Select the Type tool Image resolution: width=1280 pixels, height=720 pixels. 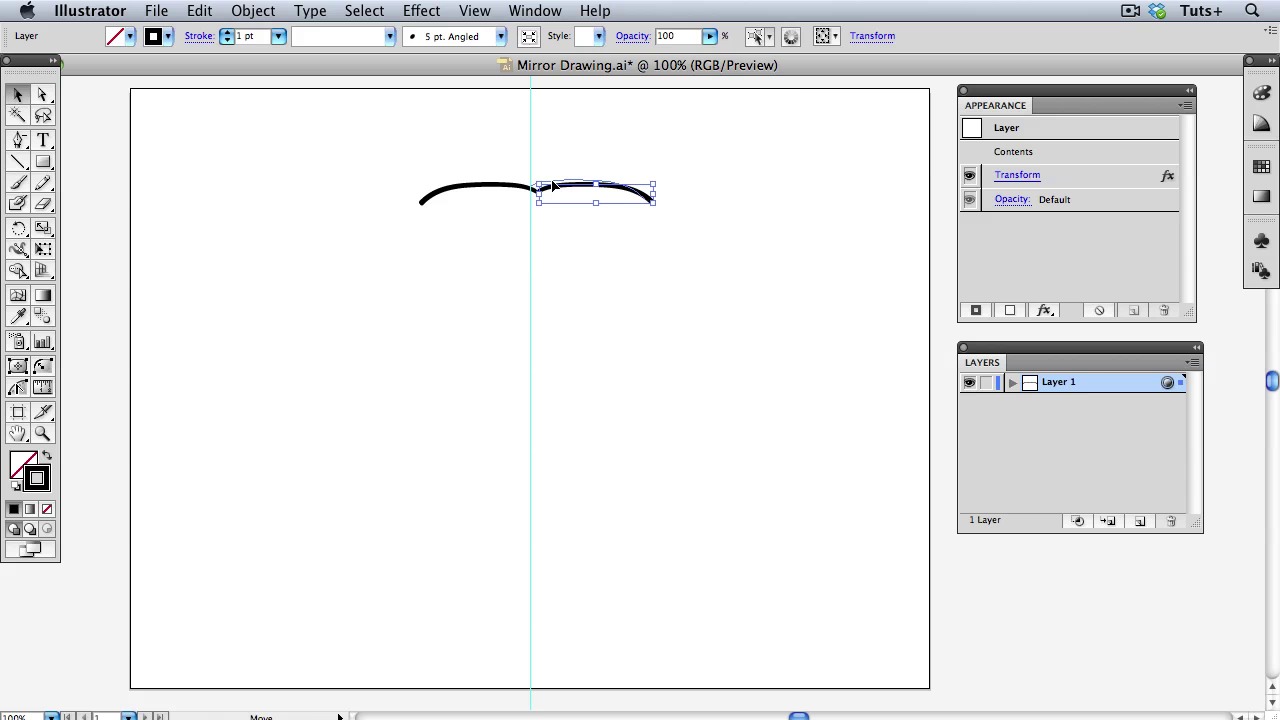(43, 140)
